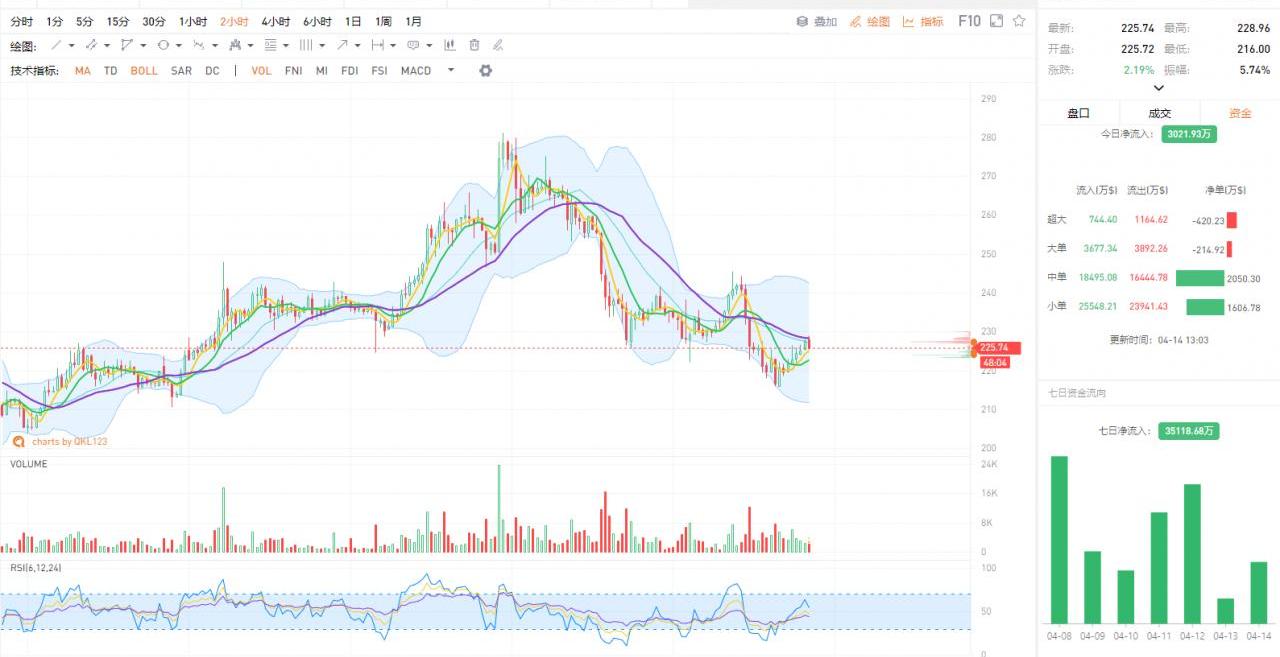The width and height of the screenshot is (1280, 657).
Task: Select the ellipse shape drawing tool
Action: pos(163,45)
